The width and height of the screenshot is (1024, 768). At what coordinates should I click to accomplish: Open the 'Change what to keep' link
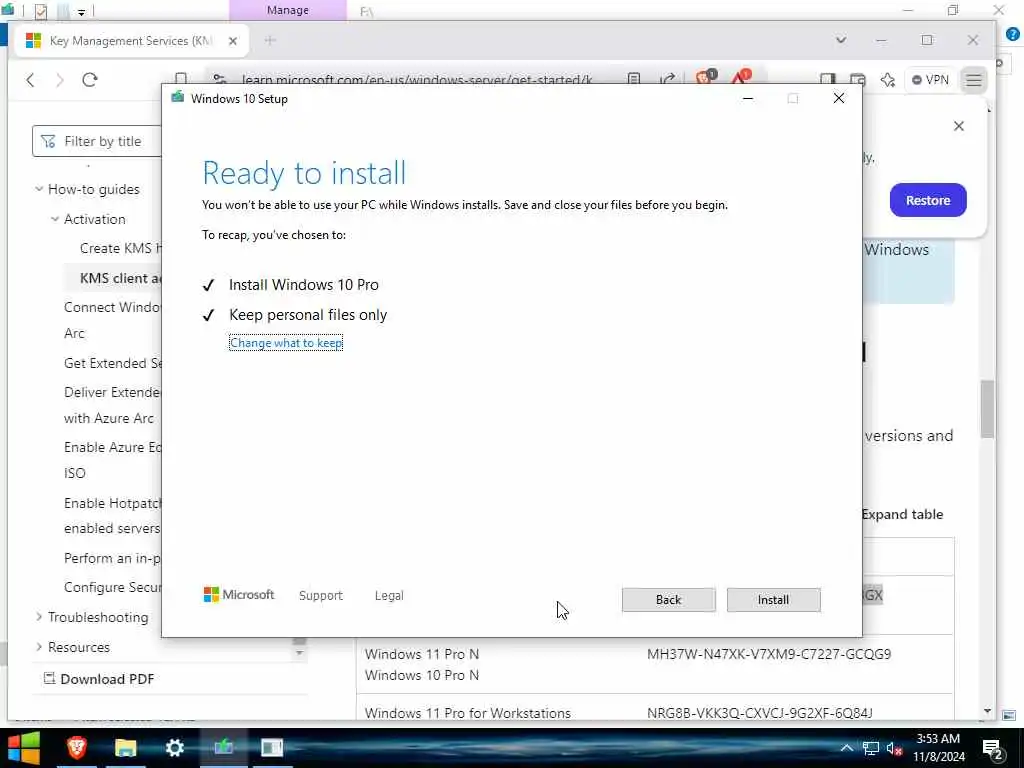(286, 343)
